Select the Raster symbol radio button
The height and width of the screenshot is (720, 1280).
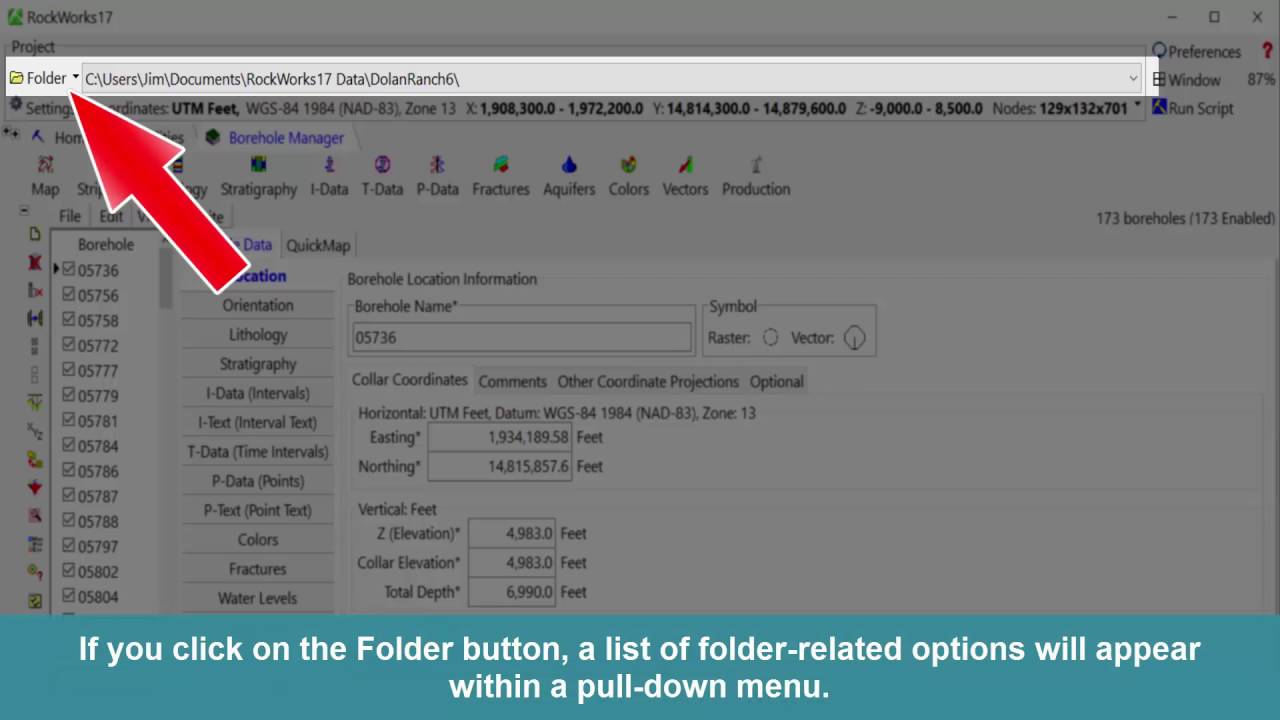coord(770,338)
